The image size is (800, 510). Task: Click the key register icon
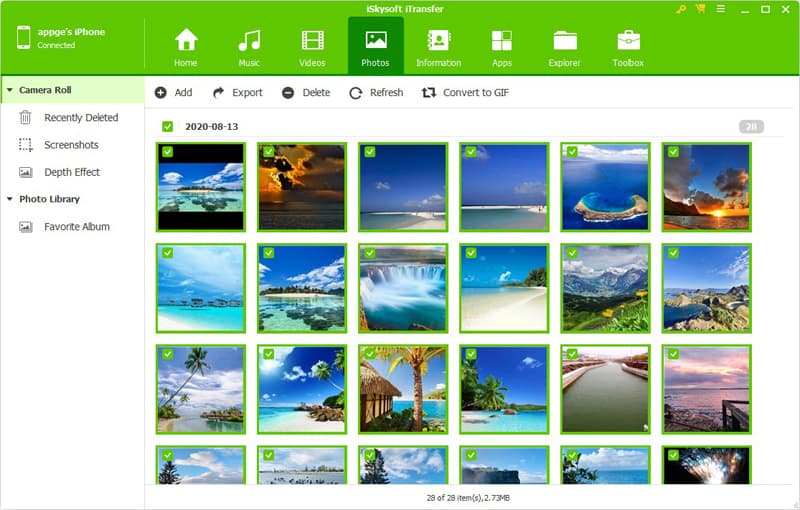click(x=681, y=9)
